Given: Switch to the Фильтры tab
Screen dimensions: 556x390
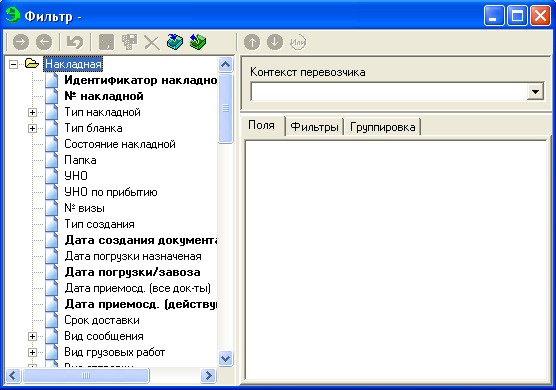Looking at the screenshot, I should [314, 127].
